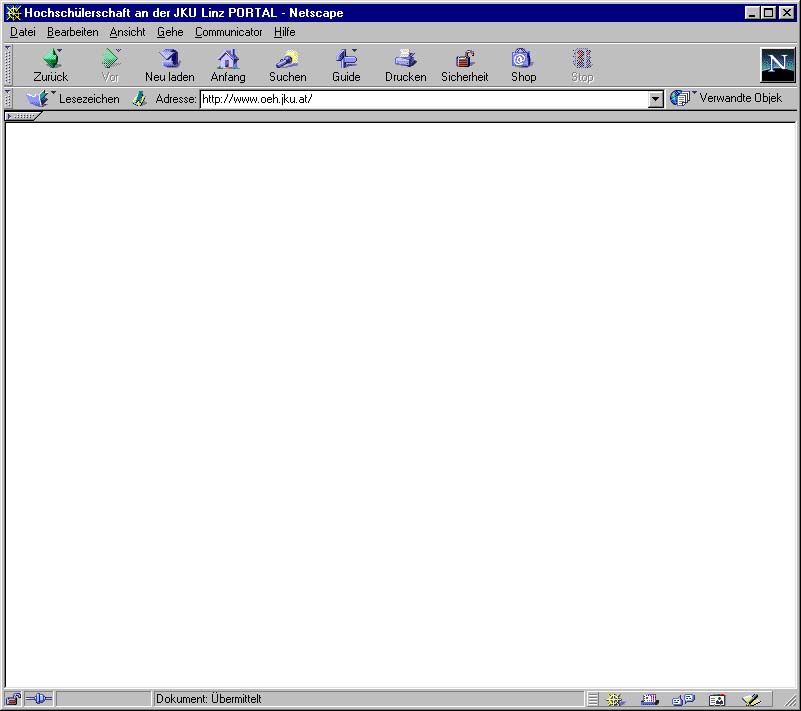Click into the Adresse URL field
This screenshot has width=801, height=711.
[x=424, y=99]
